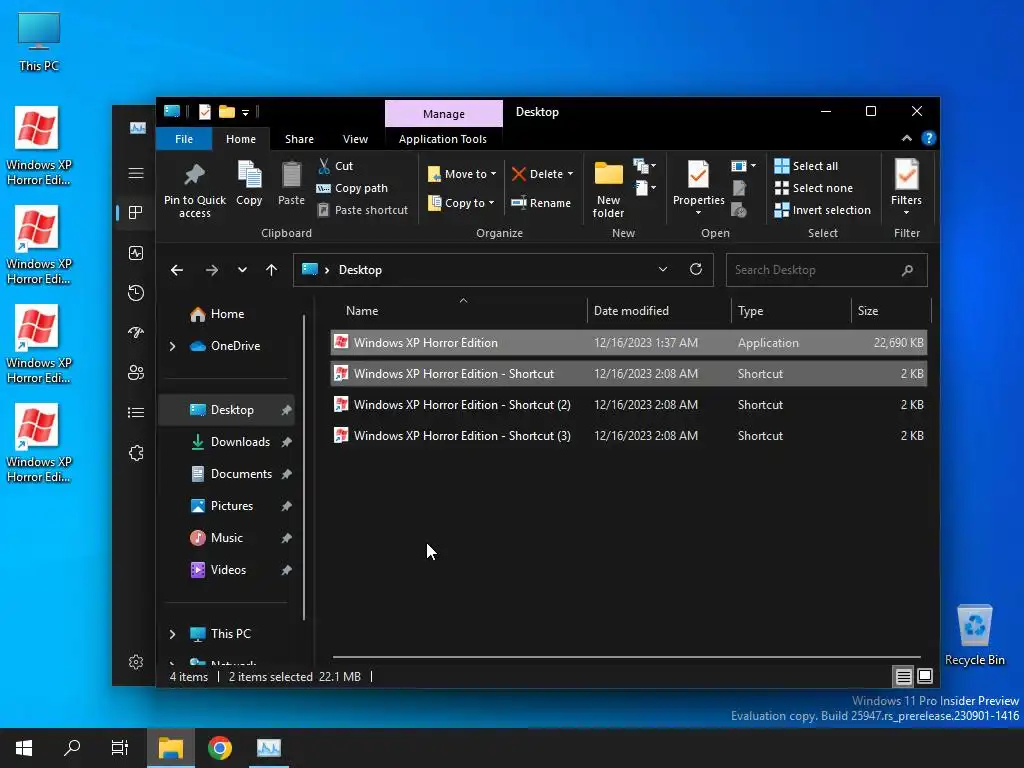Collapse the ribbon with the chevron
This screenshot has height=768, width=1024.
pos(906,138)
